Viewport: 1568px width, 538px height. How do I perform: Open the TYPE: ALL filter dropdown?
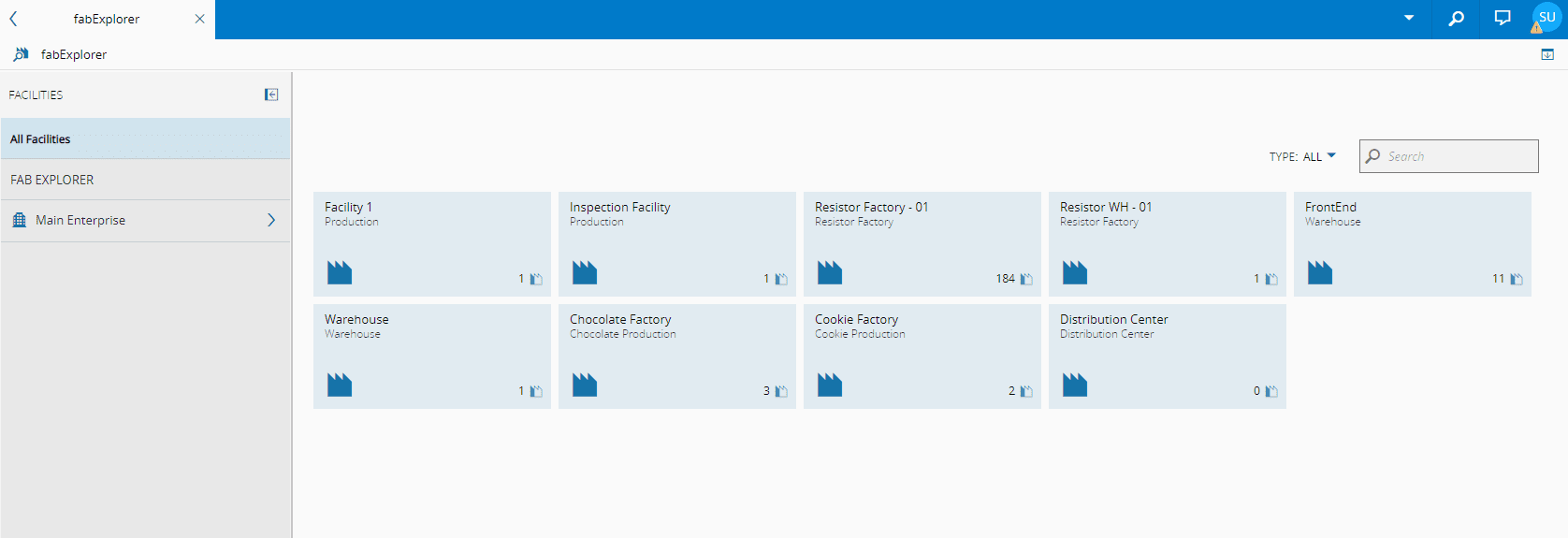point(1302,156)
